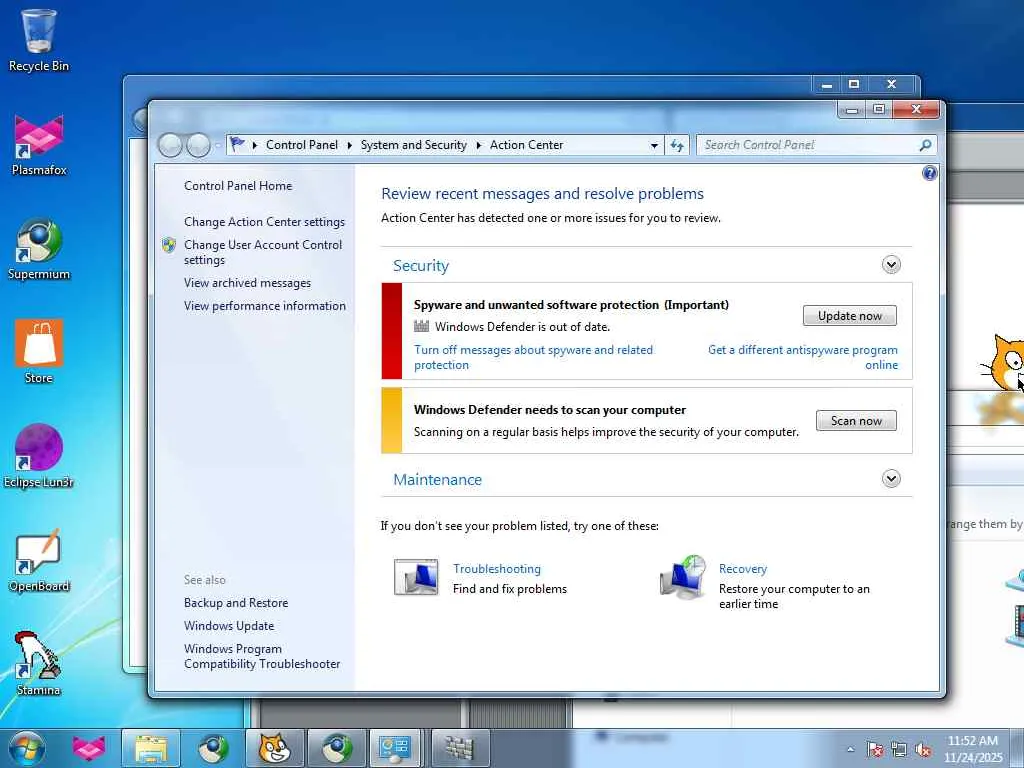1024x768 pixels.
Task: Click the network tray icon
Action: pos(899,749)
